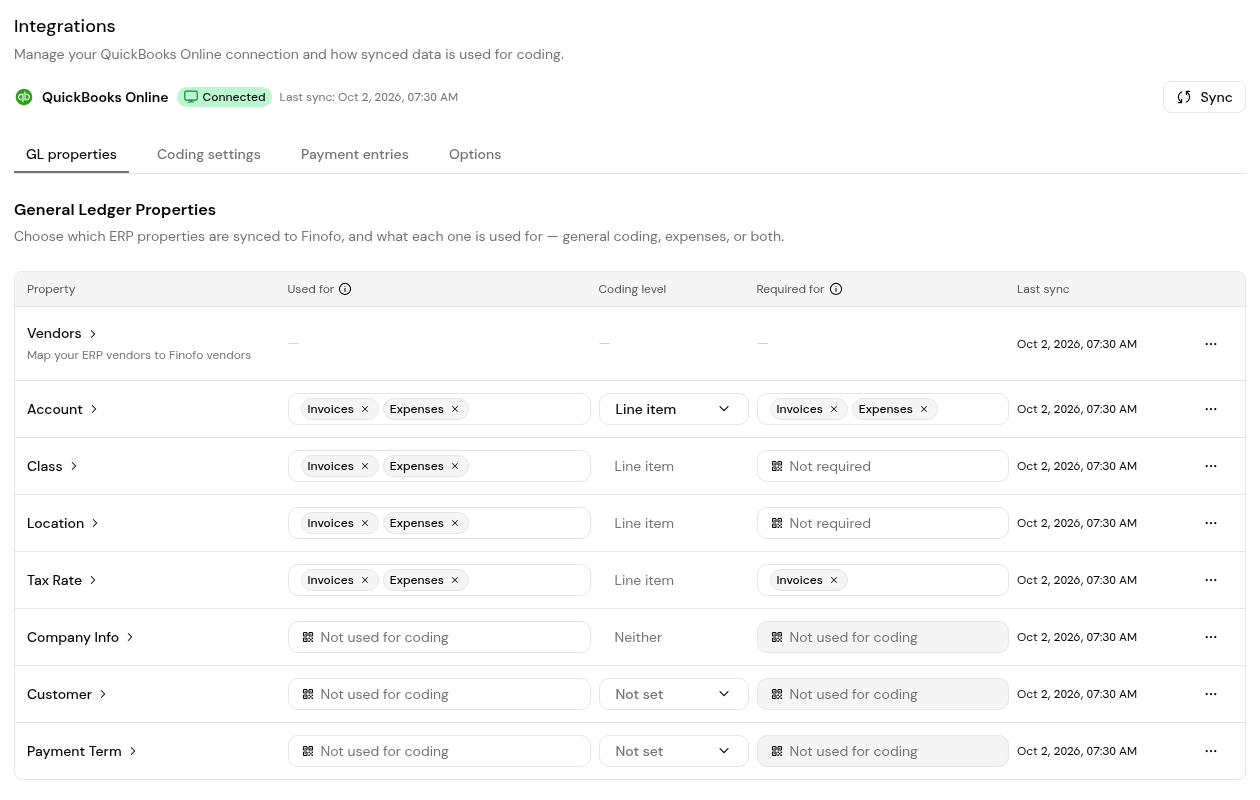This screenshot has width=1260, height=800.
Task: Remove Expenses tag from Class Used for
Action: coord(455,466)
